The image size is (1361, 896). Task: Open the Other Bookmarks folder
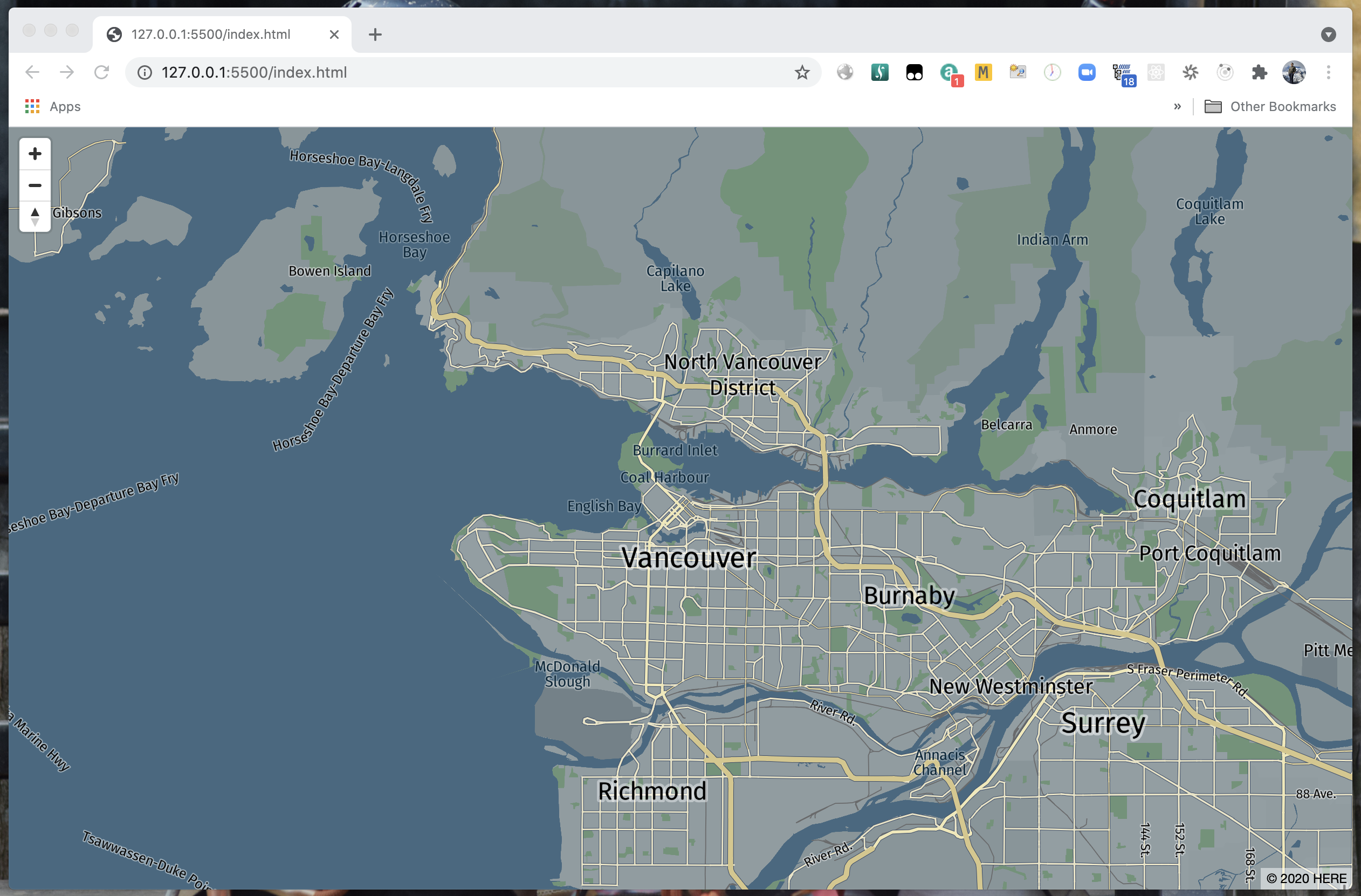tap(1270, 106)
